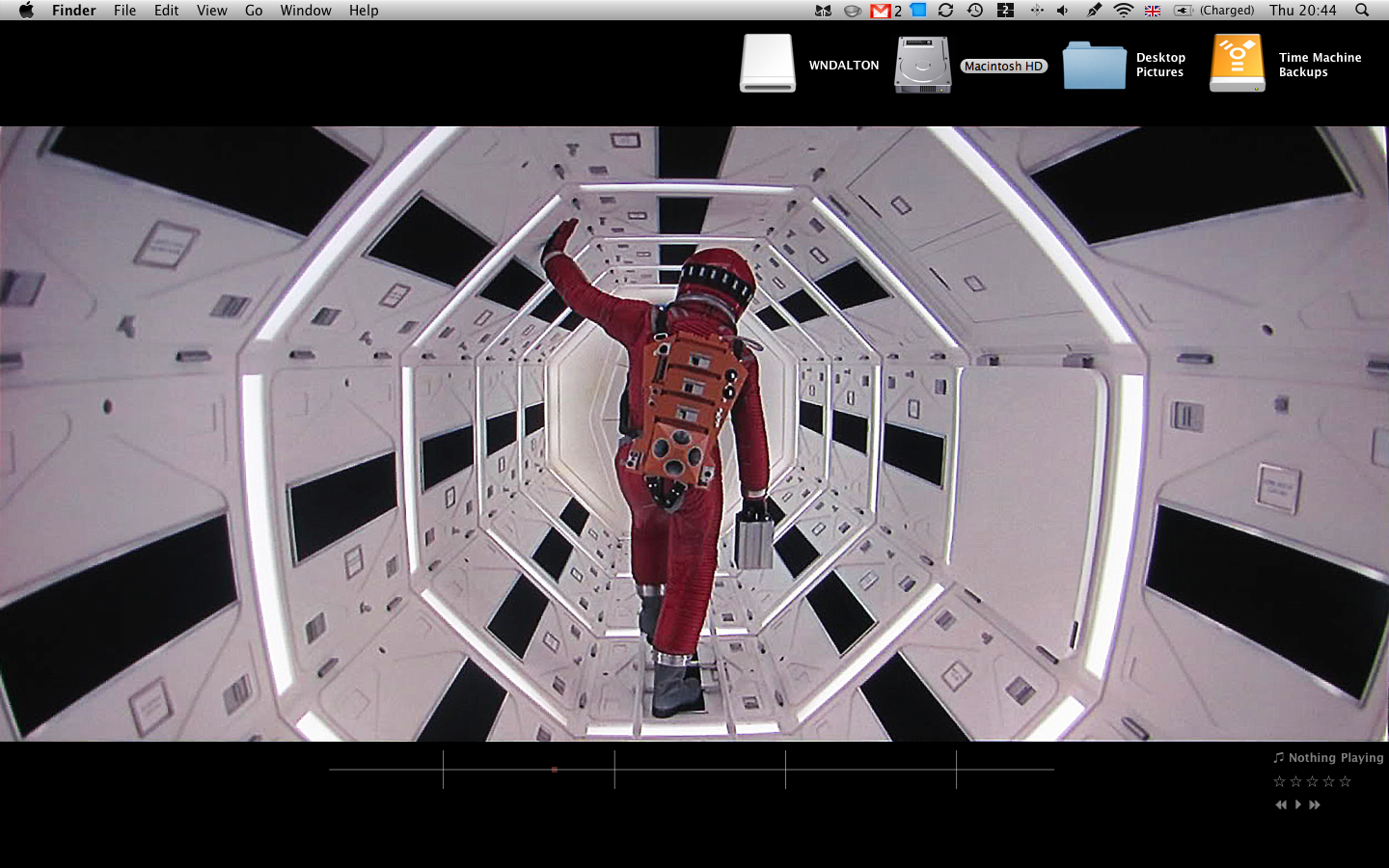Screen dimensions: 1389x868
Task: Click the music note icon beside Nothing Playing
Action: (x=1279, y=758)
